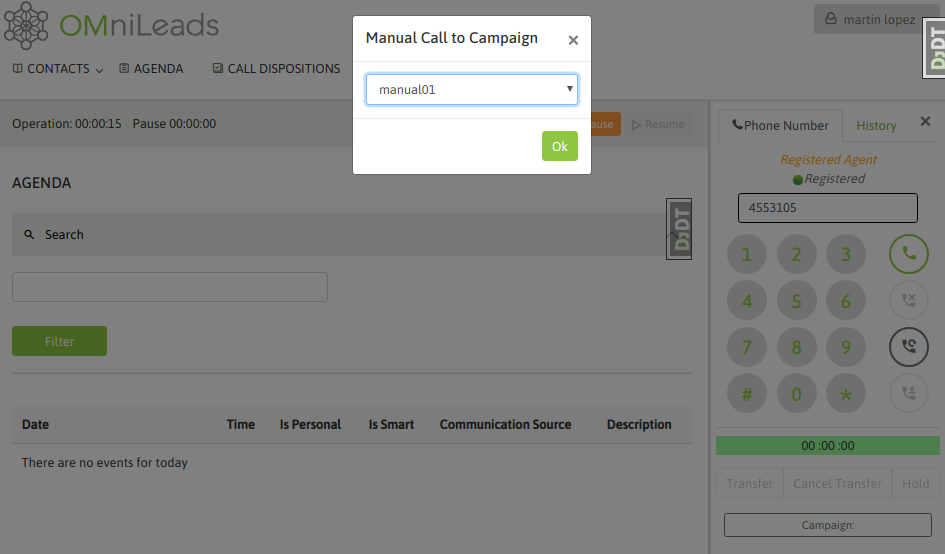Click the Hold button
This screenshot has height=554, width=945.
pos(915,483)
